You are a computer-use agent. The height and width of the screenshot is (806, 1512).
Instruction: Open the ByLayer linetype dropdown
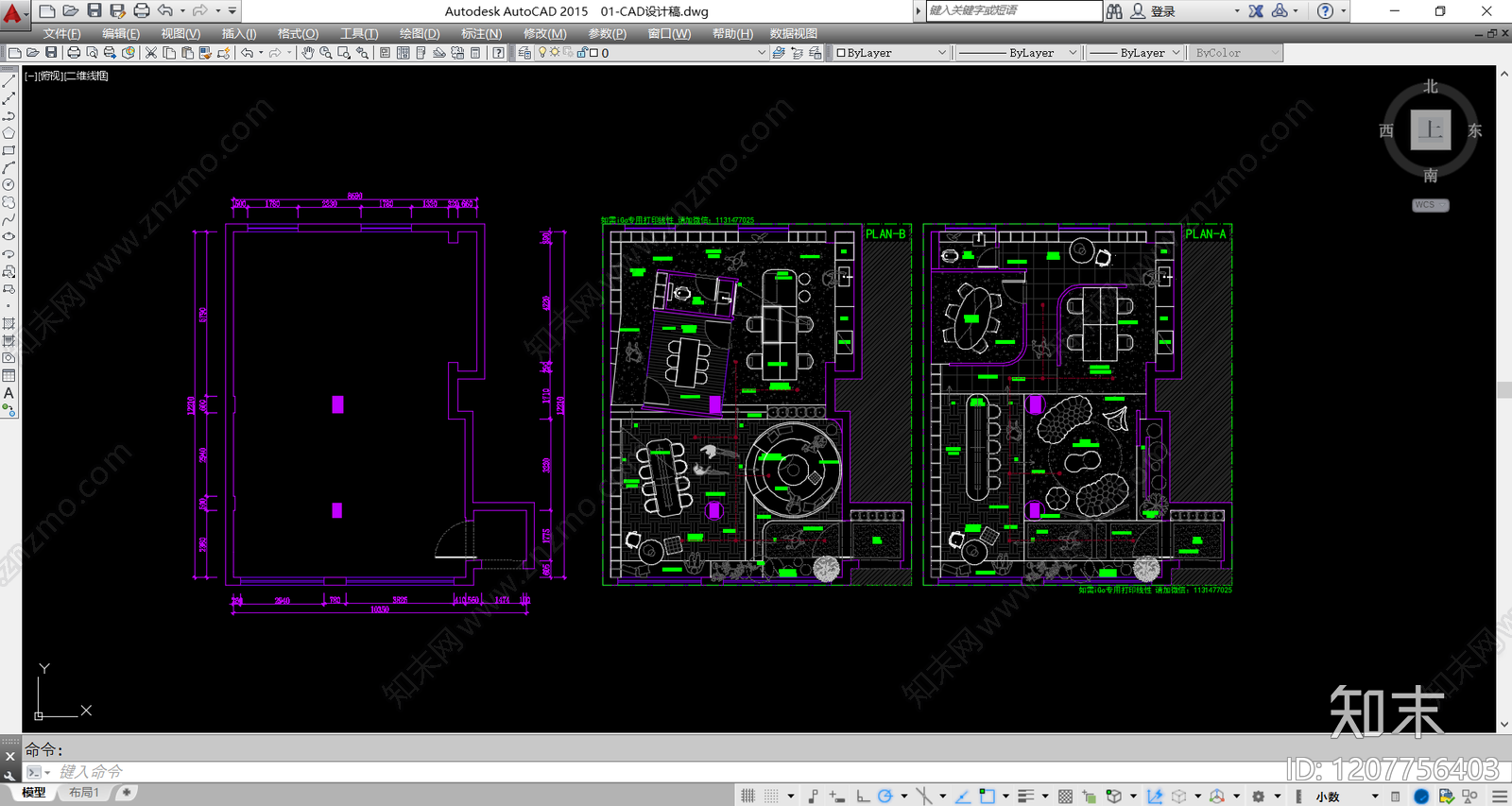click(x=1018, y=53)
